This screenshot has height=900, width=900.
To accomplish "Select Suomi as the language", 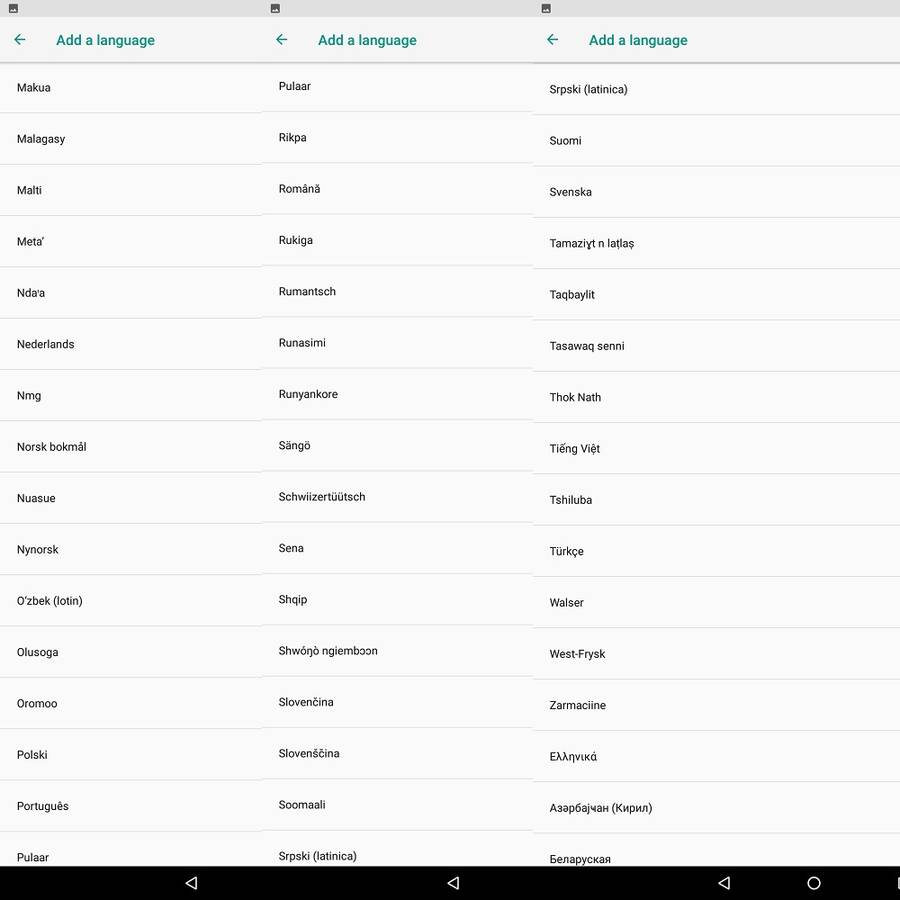I will [566, 141].
